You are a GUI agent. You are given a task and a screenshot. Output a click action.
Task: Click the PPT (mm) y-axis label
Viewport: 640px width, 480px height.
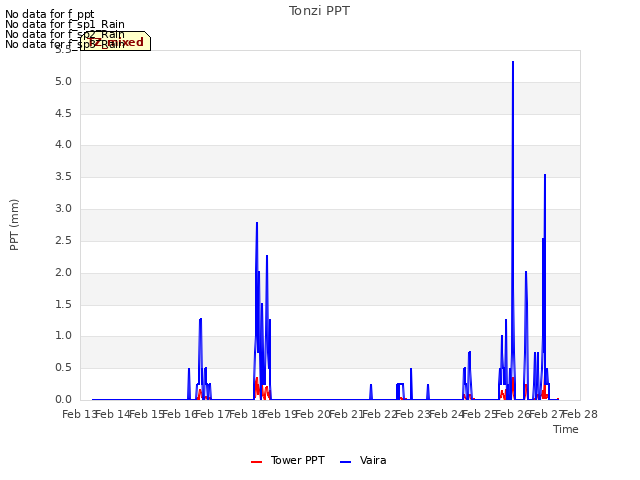coord(14,224)
